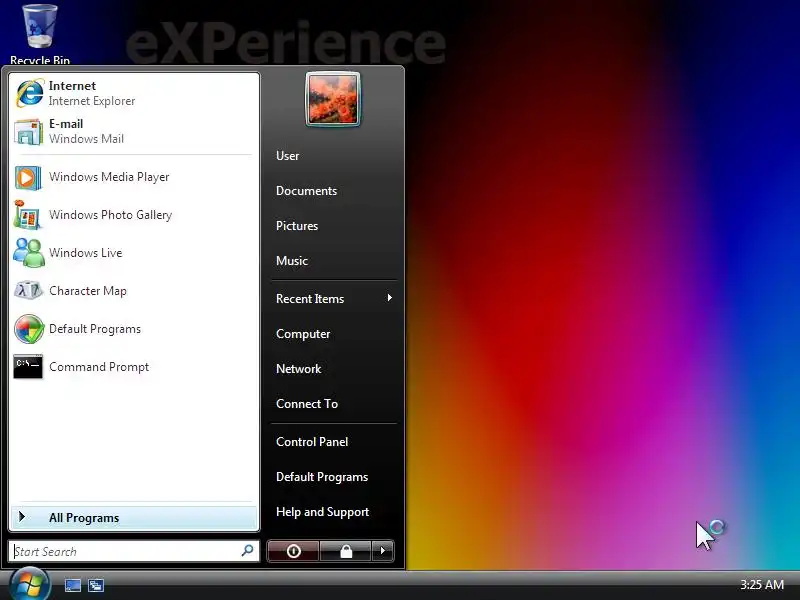Viewport: 800px width, 600px height.
Task: Click the power button in Start menu
Action: [x=293, y=551]
